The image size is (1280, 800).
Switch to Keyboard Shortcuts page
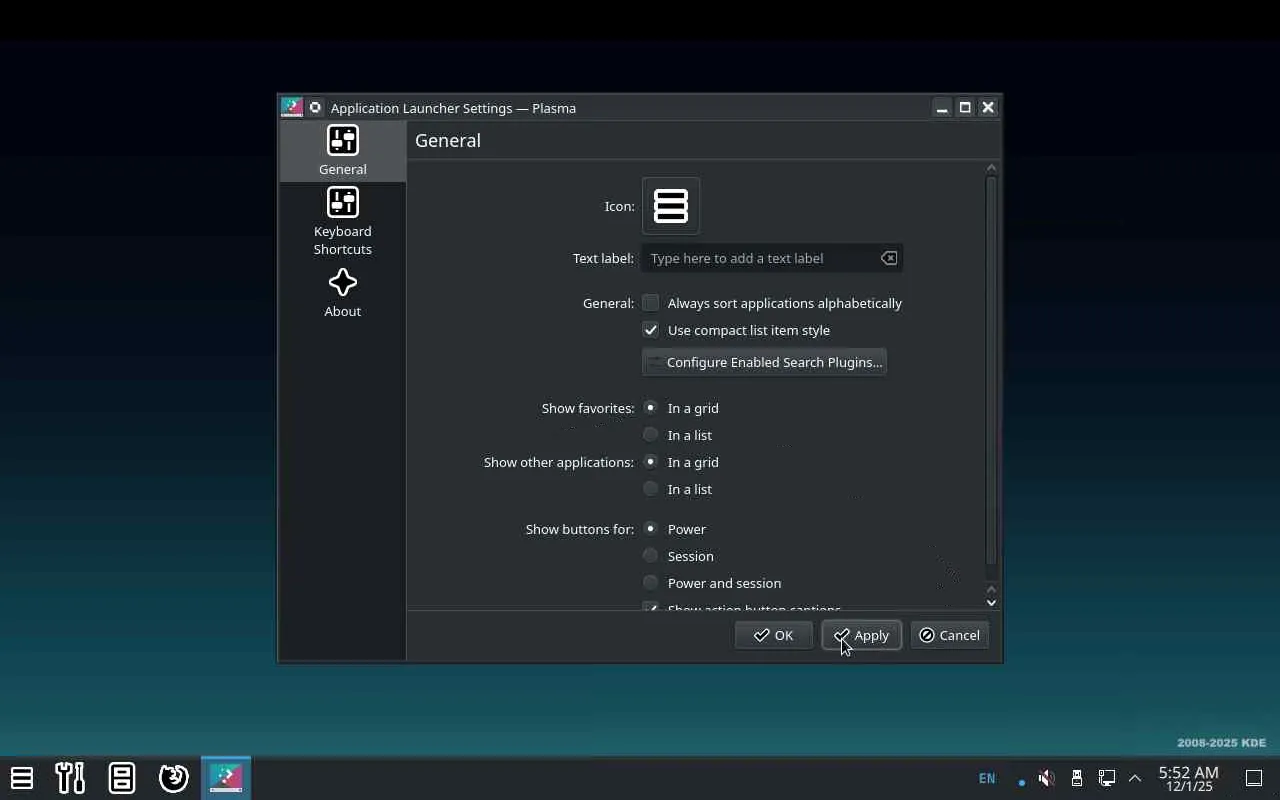[342, 222]
